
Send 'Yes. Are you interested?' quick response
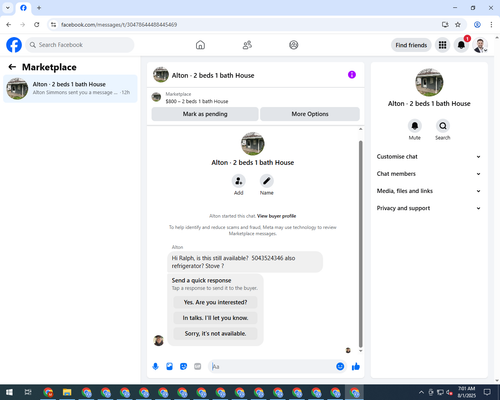[215, 302]
